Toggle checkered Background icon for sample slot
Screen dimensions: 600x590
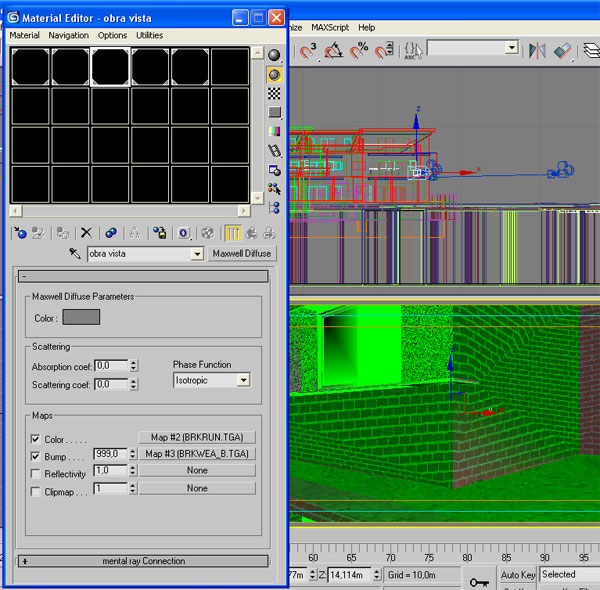274,93
